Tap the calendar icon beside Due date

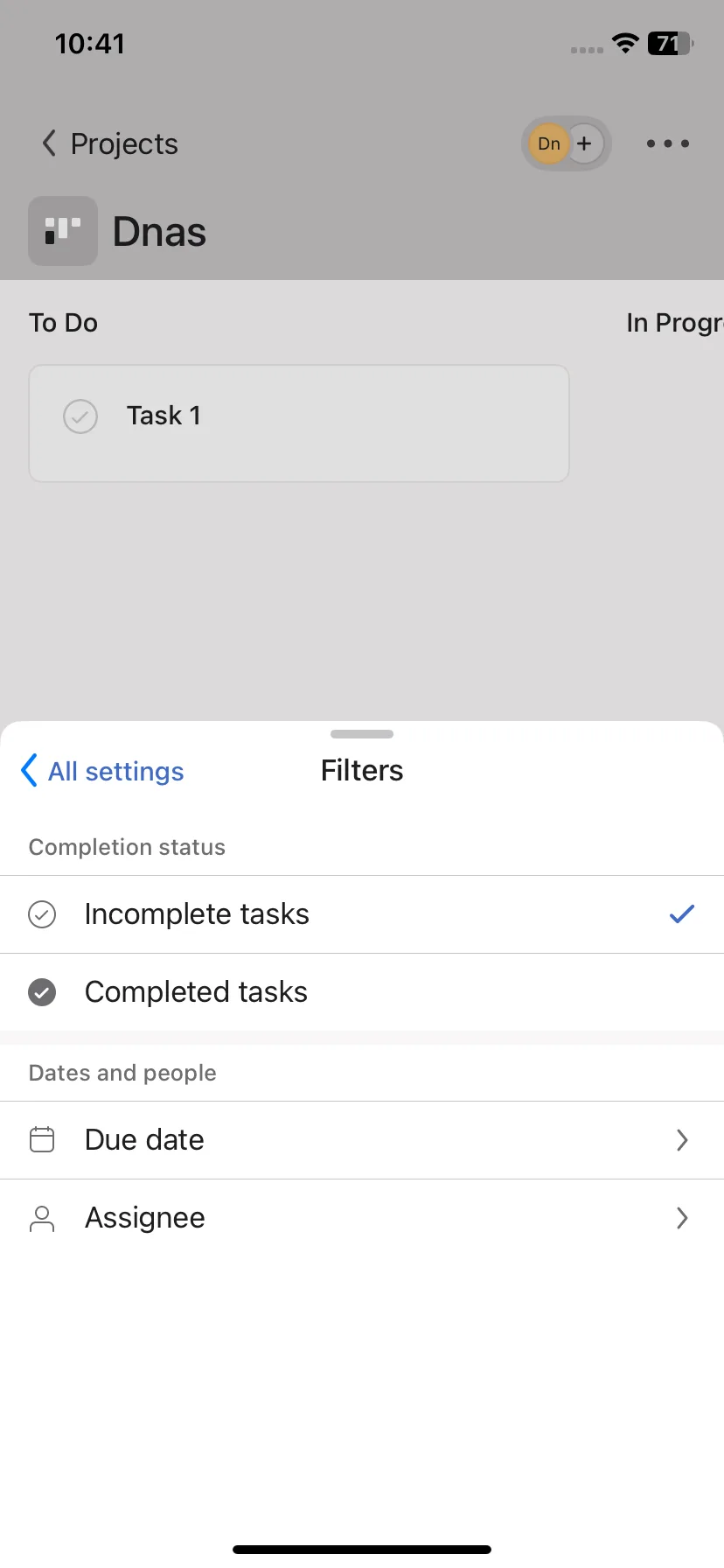42,1139
